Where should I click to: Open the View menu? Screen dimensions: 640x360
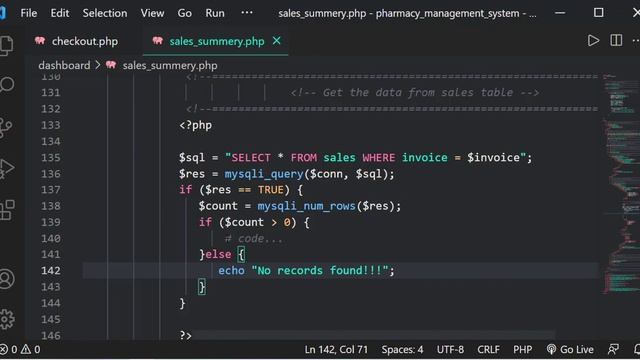(152, 13)
